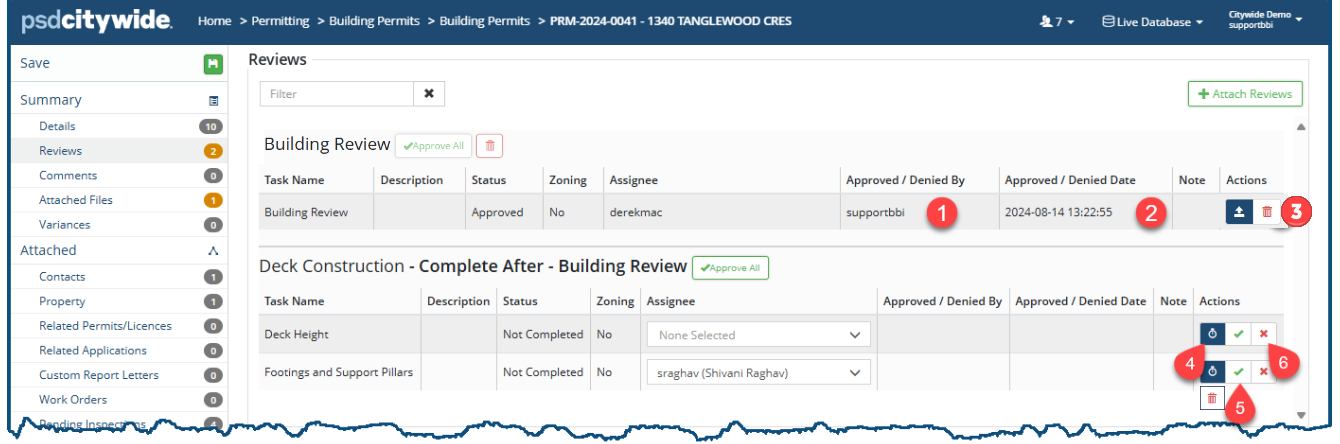This screenshot has height=444, width=1340.
Task: Open Custom Report Letters in sidebar
Action: [99, 376]
